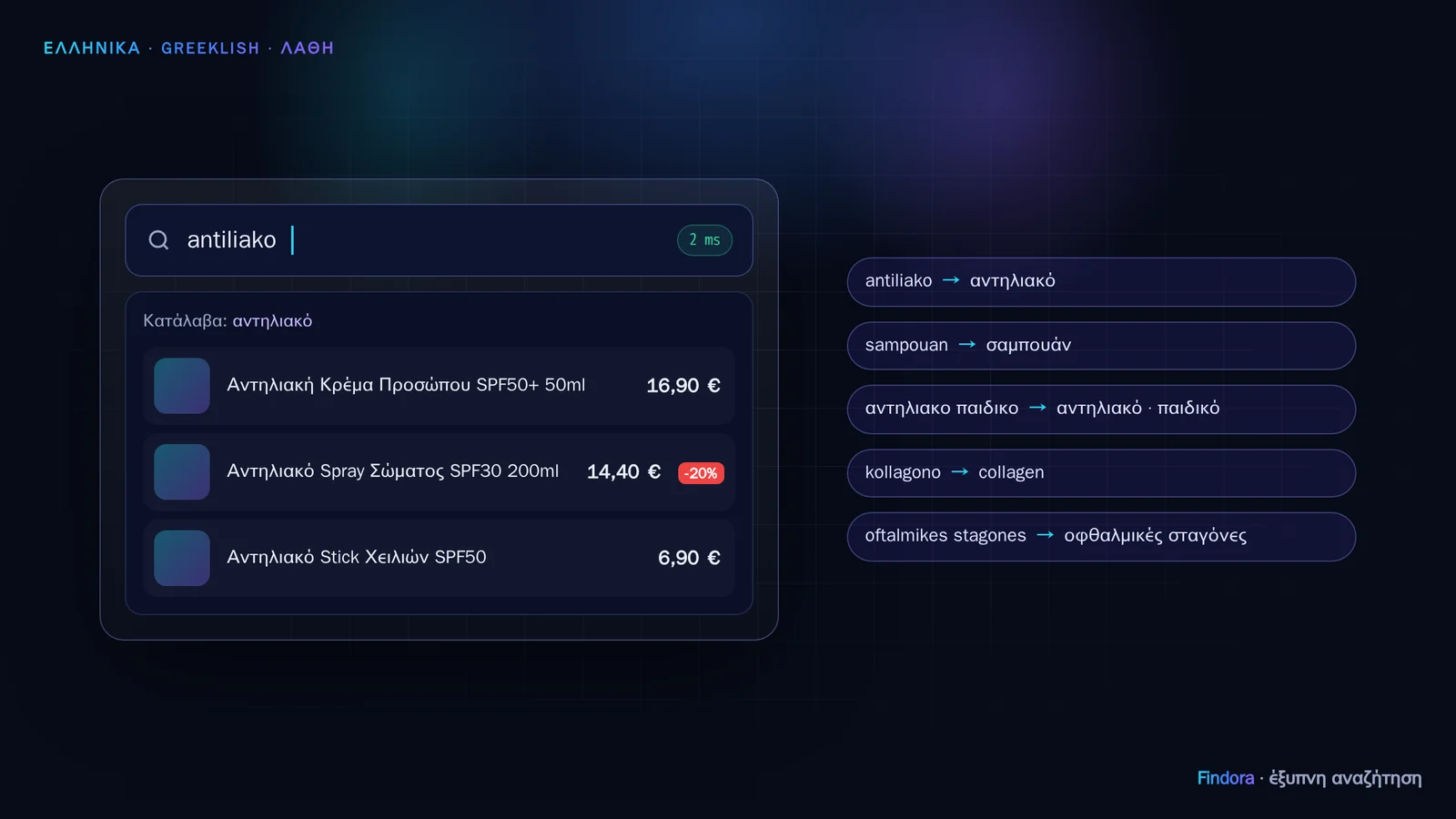Focus the search field containing antiliako
The image size is (1456, 819).
[439, 240]
